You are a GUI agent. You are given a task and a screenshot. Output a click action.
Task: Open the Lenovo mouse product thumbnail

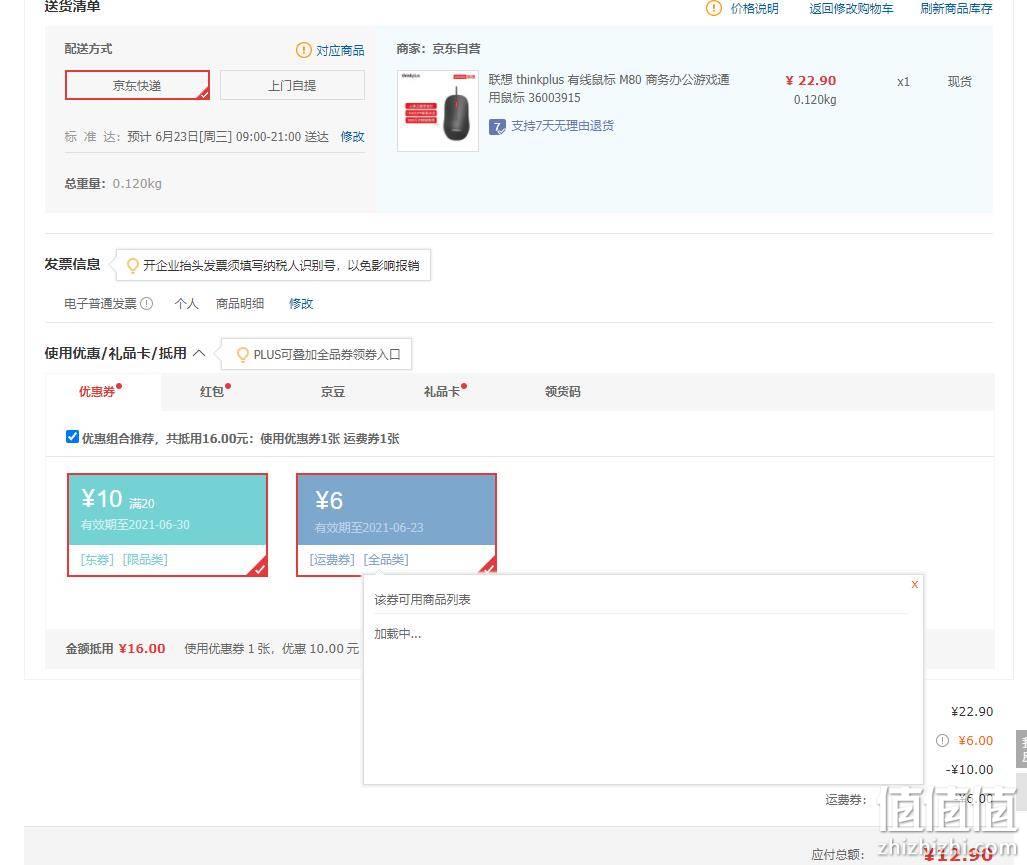coord(438,111)
